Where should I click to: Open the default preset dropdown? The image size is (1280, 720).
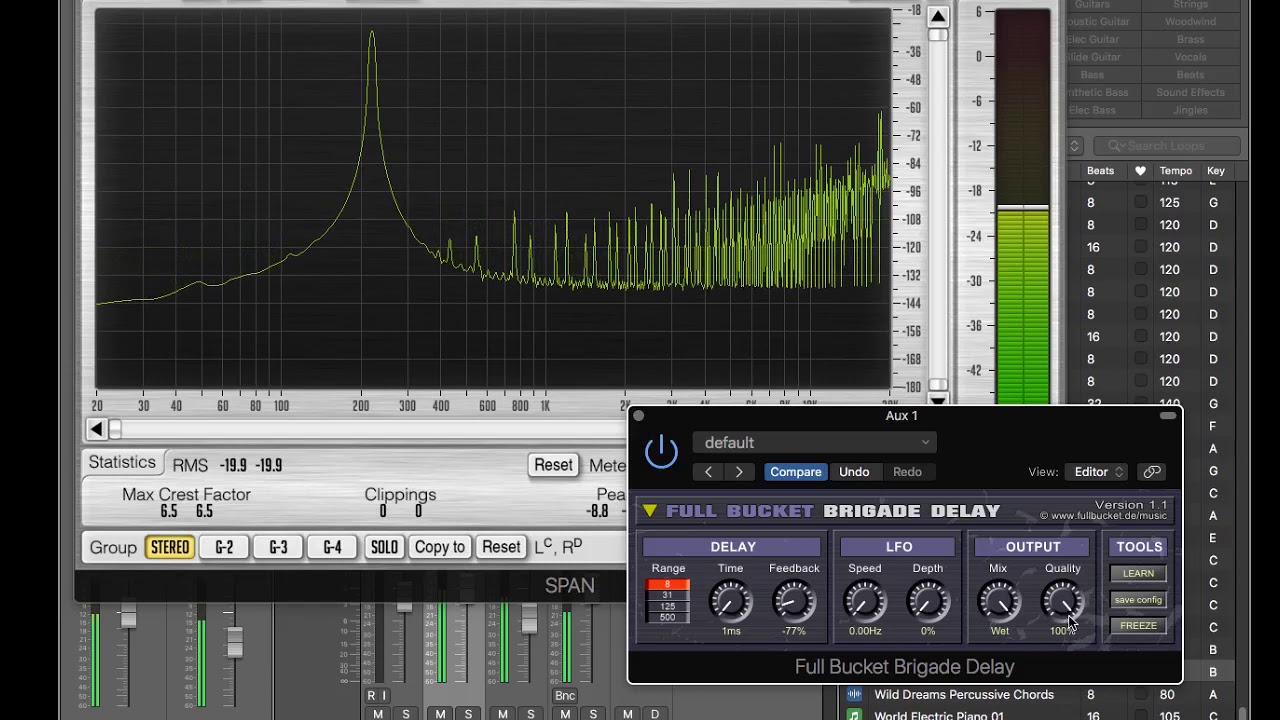[x=815, y=443]
